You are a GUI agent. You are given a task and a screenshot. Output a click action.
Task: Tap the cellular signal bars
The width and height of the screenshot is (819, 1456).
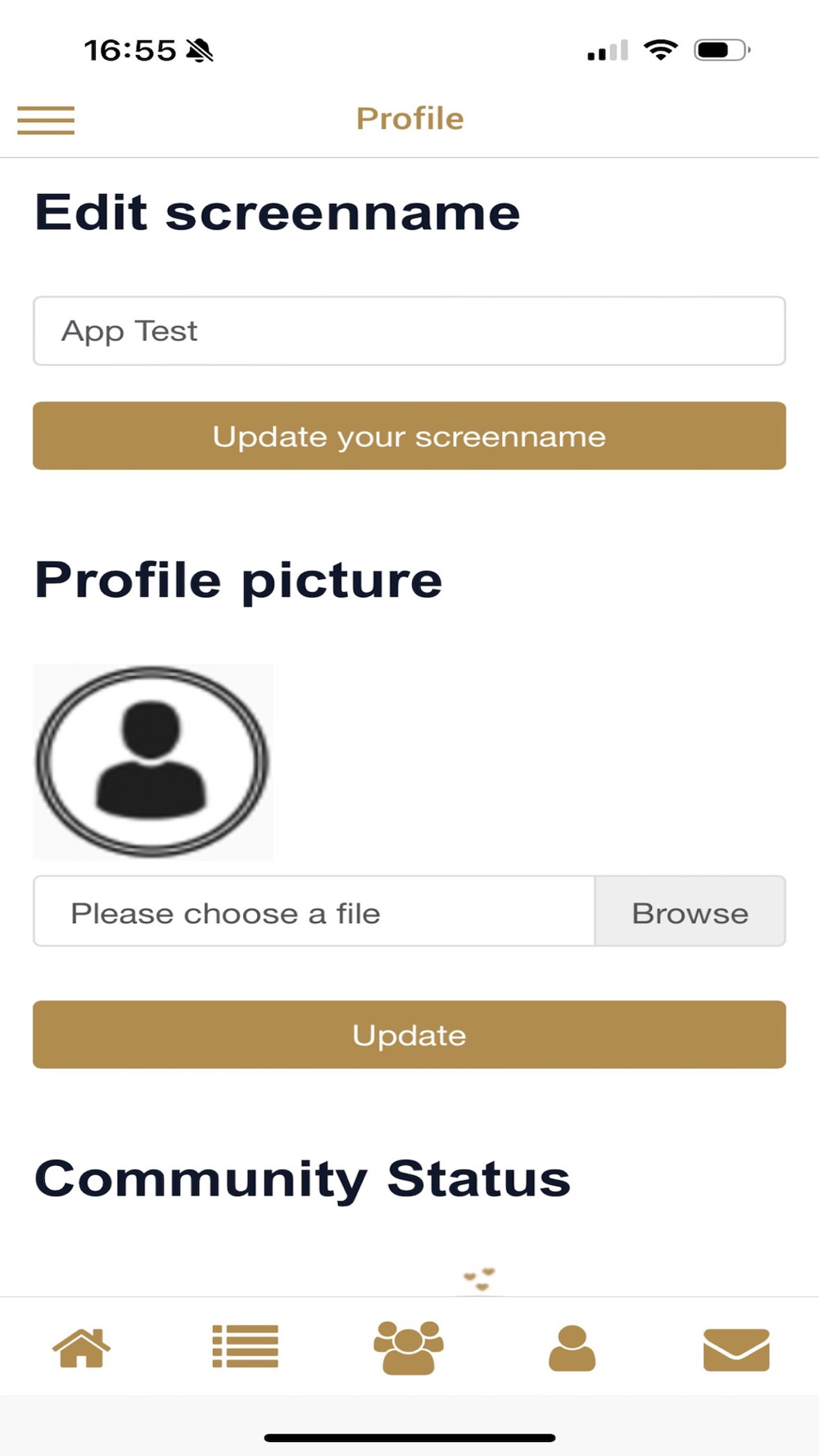click(x=607, y=51)
